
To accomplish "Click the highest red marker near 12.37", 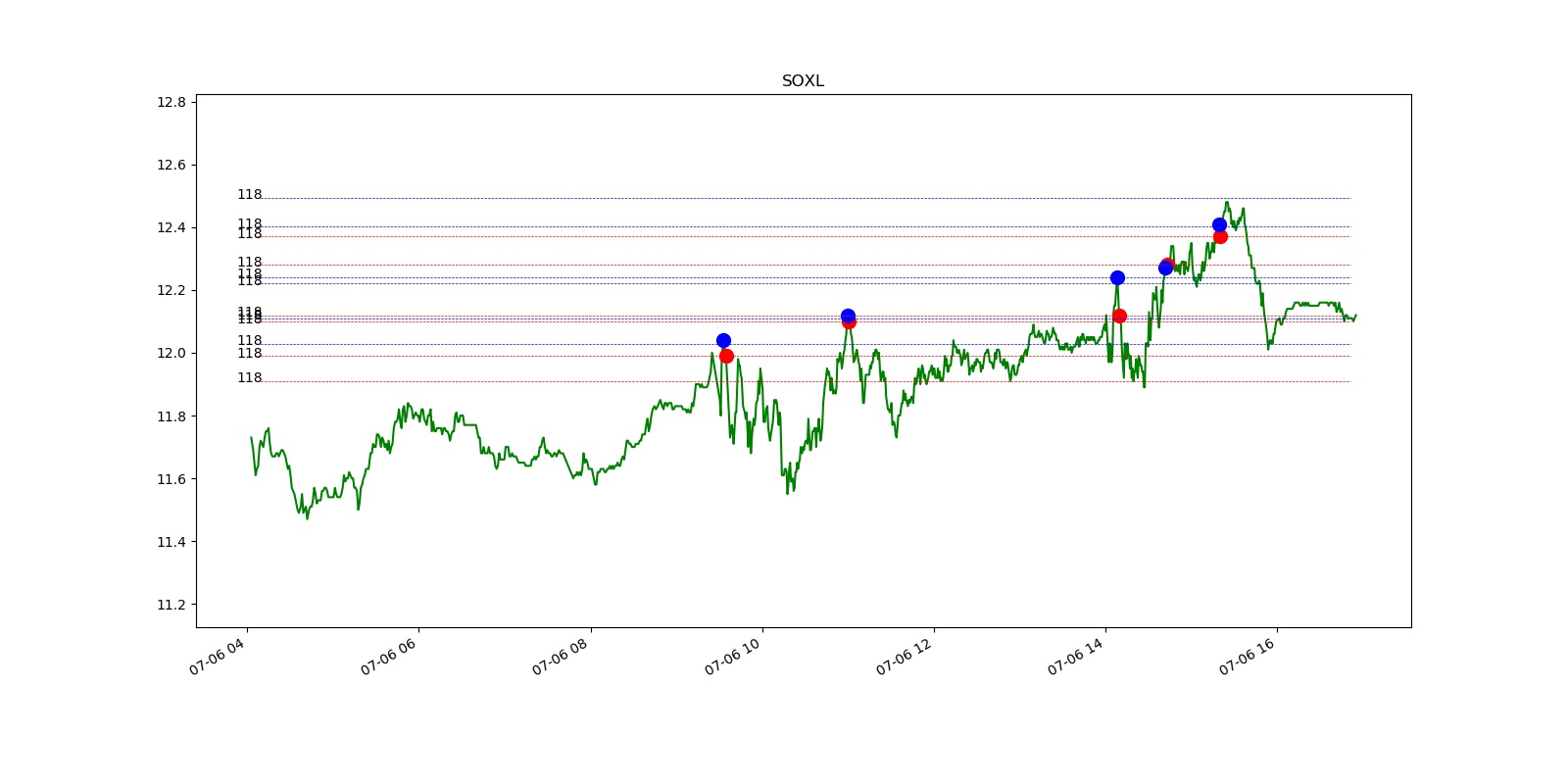I will [x=1220, y=236].
